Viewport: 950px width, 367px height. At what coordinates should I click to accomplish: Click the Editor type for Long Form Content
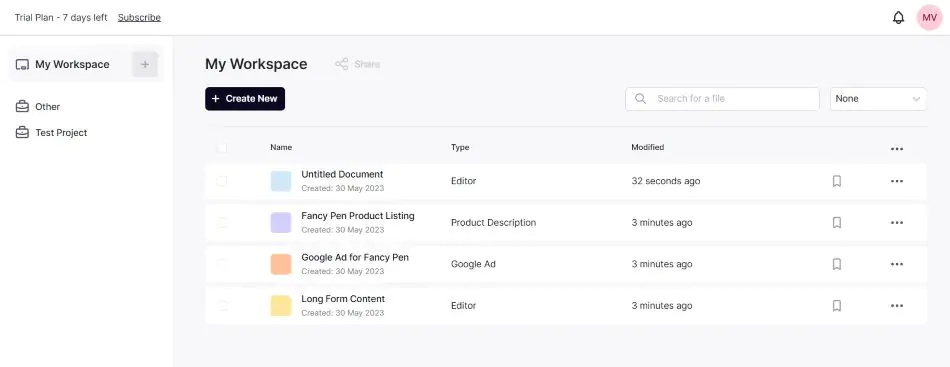[463, 306]
